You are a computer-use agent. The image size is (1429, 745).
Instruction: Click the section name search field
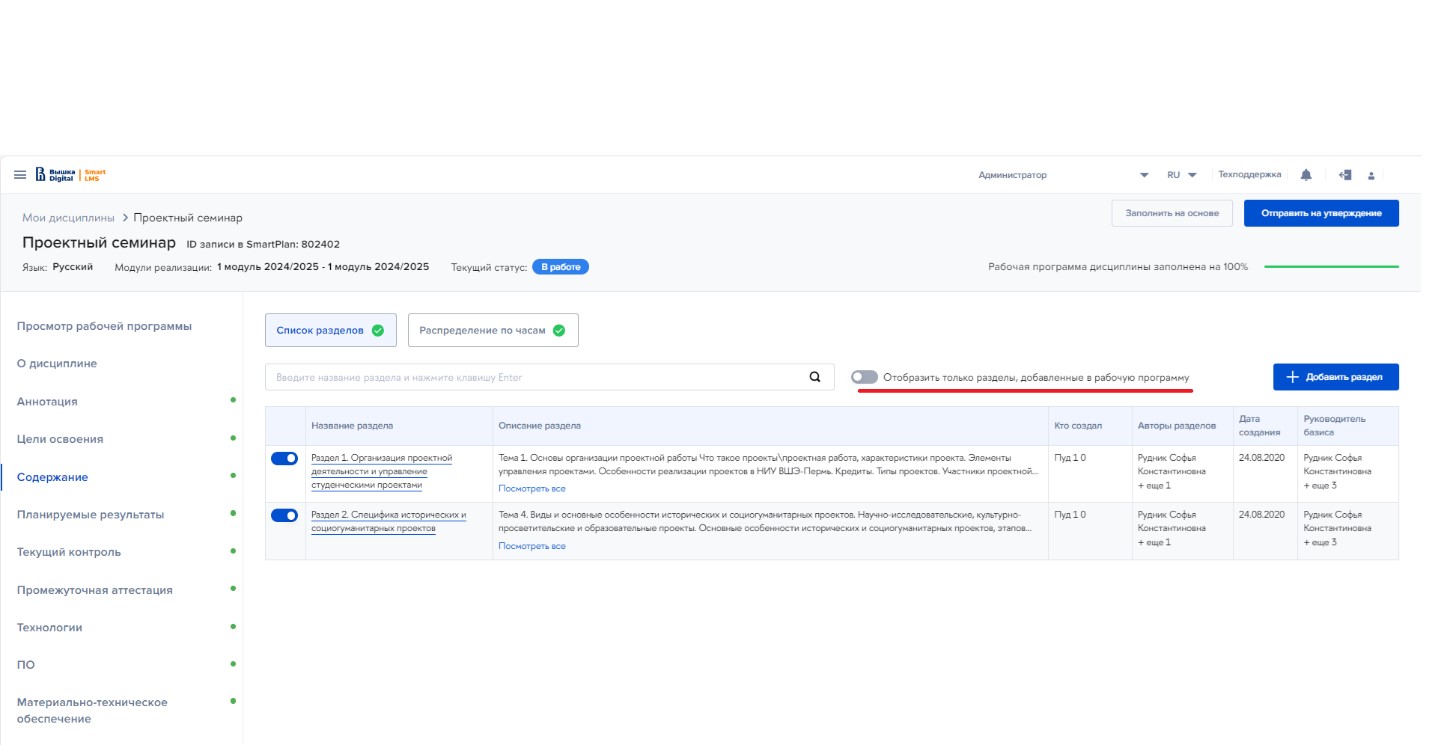[535, 377]
